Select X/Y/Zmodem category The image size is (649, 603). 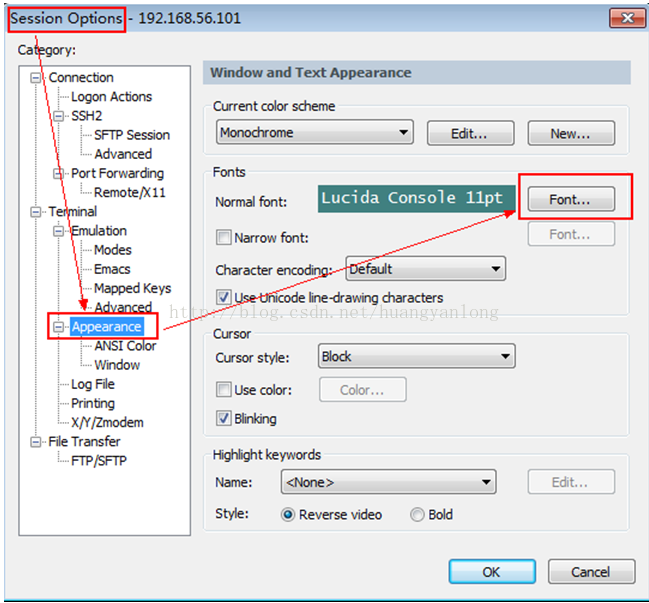coord(107,423)
